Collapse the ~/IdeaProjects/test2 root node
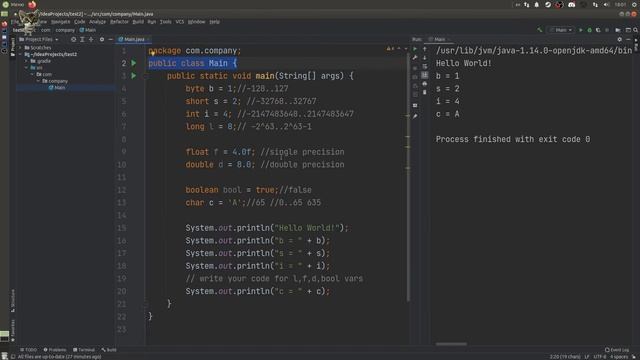Screen dimensions: 640x360 coord(20,54)
